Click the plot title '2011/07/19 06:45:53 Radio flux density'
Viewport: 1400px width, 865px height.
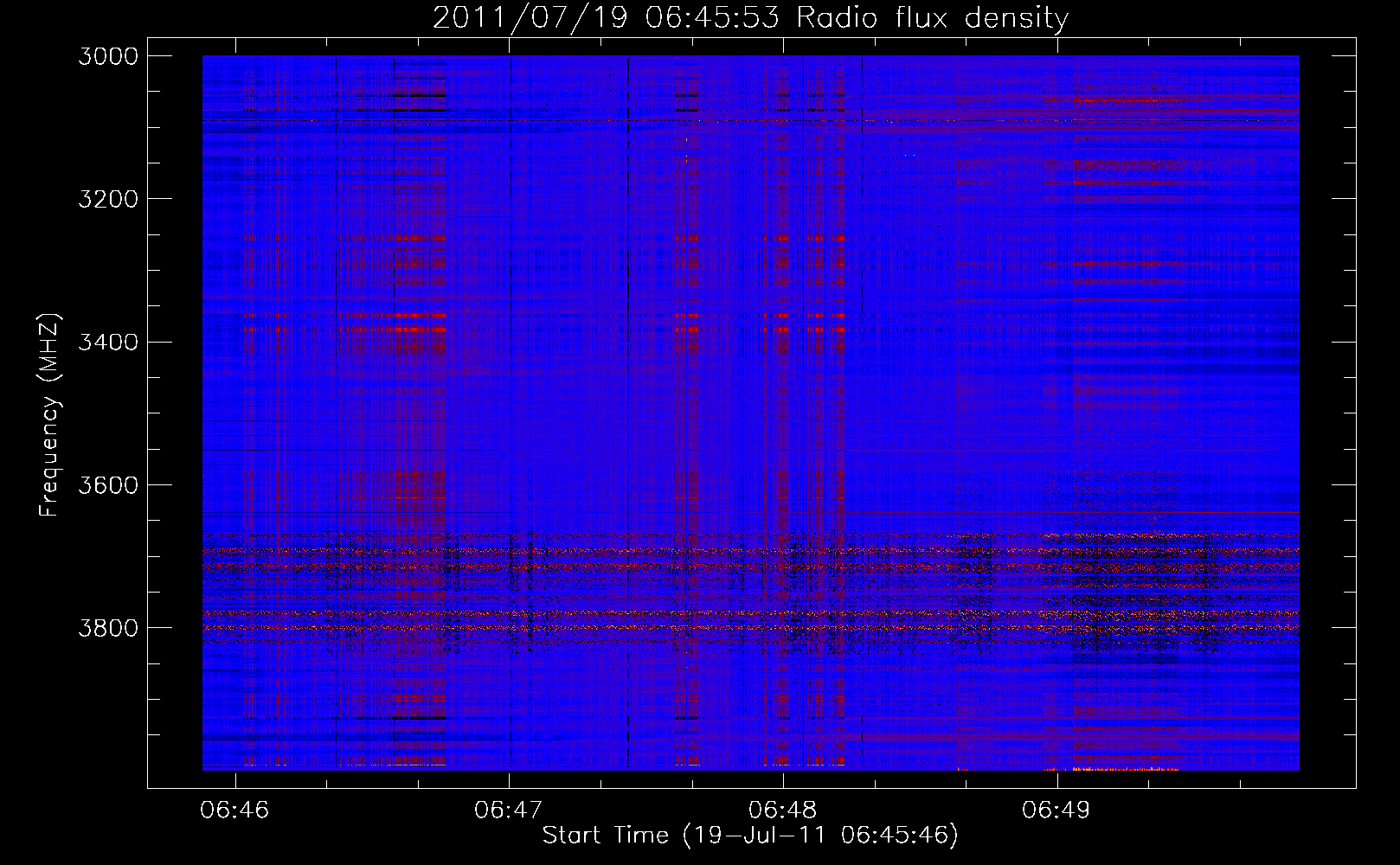tap(750, 17)
